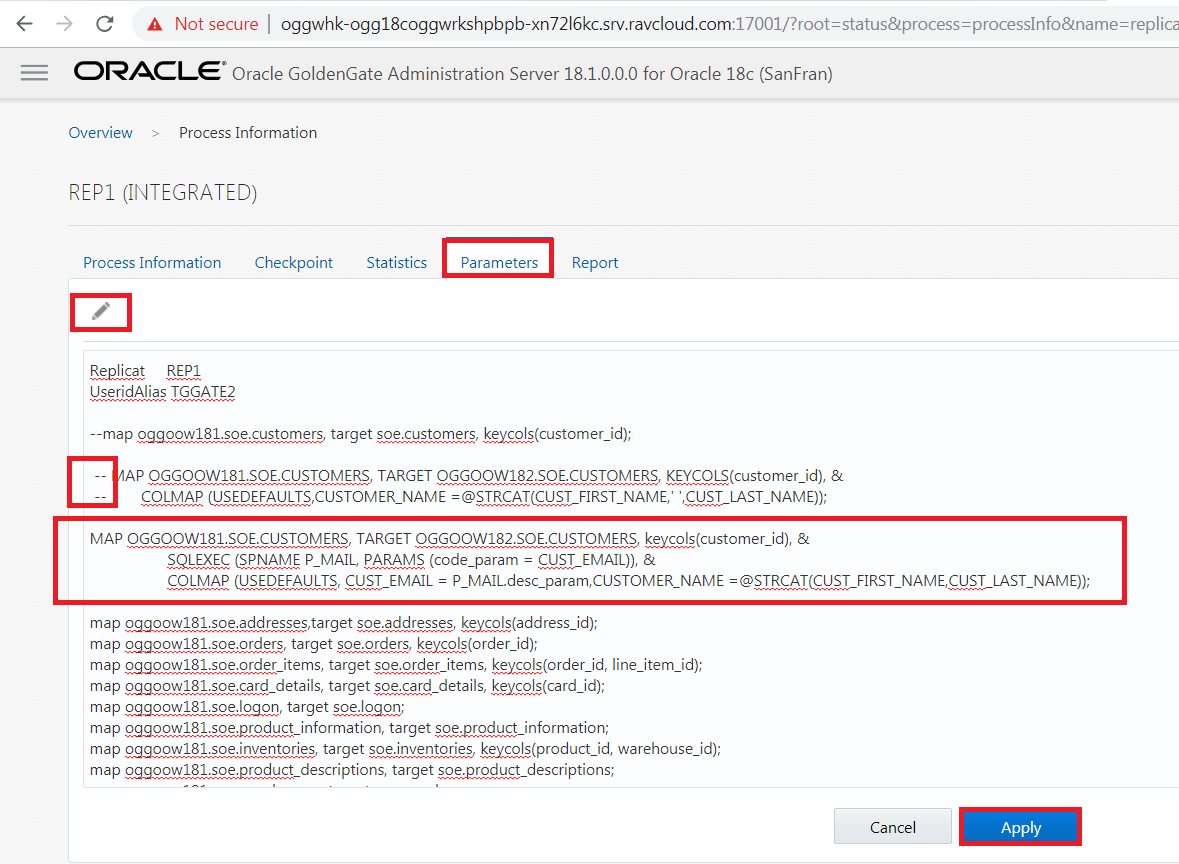The height and width of the screenshot is (864, 1179).
Task: Click the 'map oggoow181.soe.order_items' line
Action: click(x=396, y=665)
